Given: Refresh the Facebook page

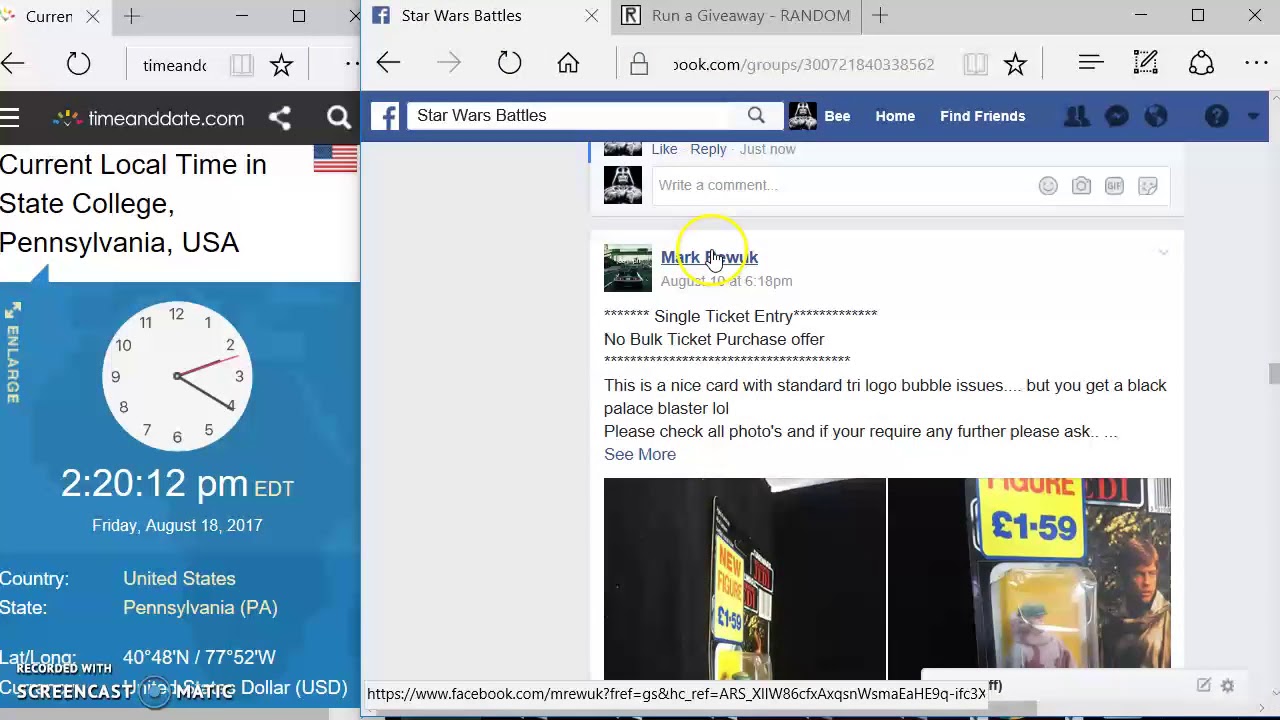Looking at the screenshot, I should [509, 64].
